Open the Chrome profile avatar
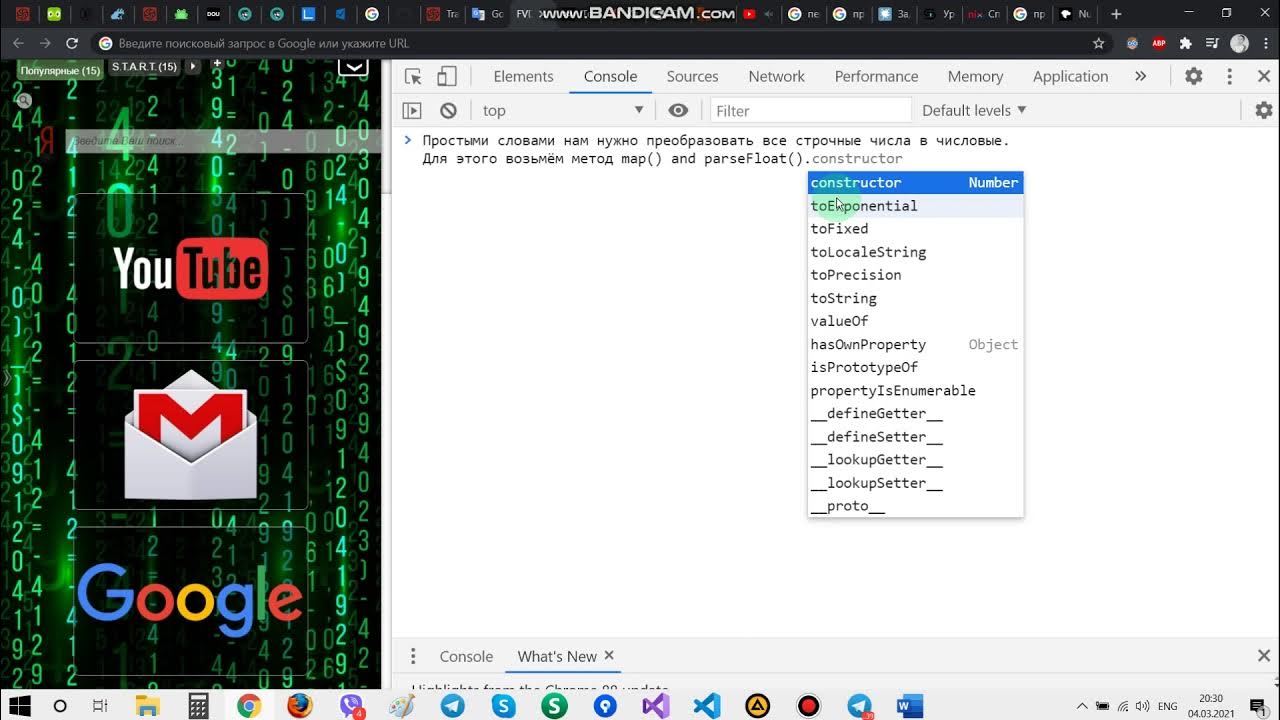Screen dimensions: 1280x720 1239,43
